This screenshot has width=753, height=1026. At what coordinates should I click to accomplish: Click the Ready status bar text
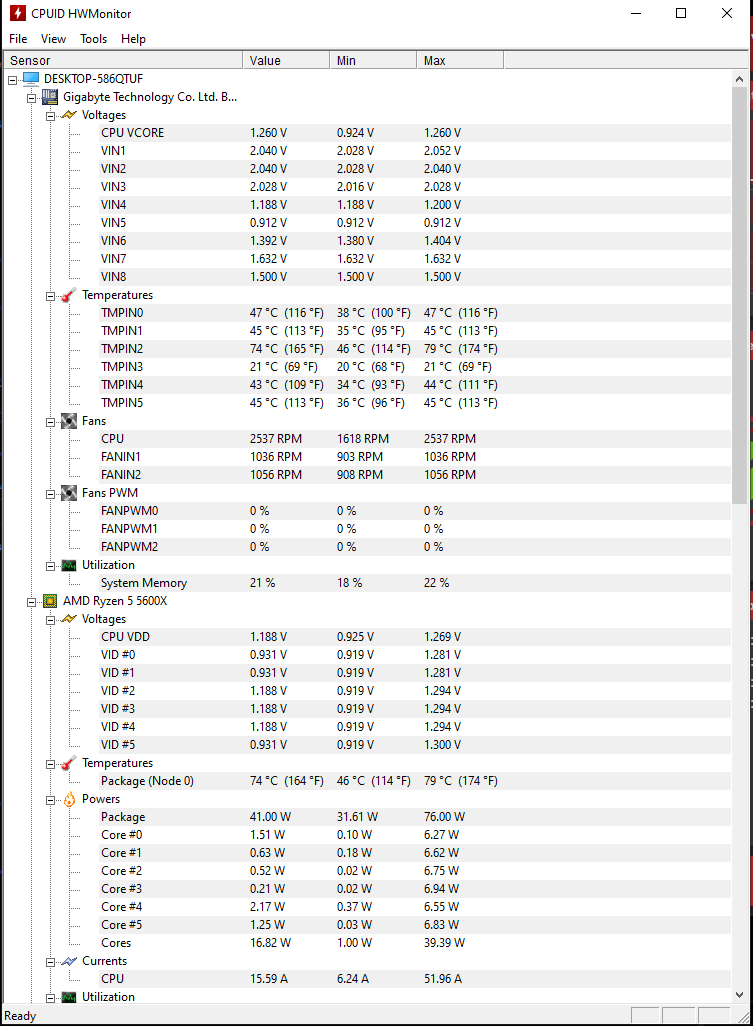pos(20,1016)
